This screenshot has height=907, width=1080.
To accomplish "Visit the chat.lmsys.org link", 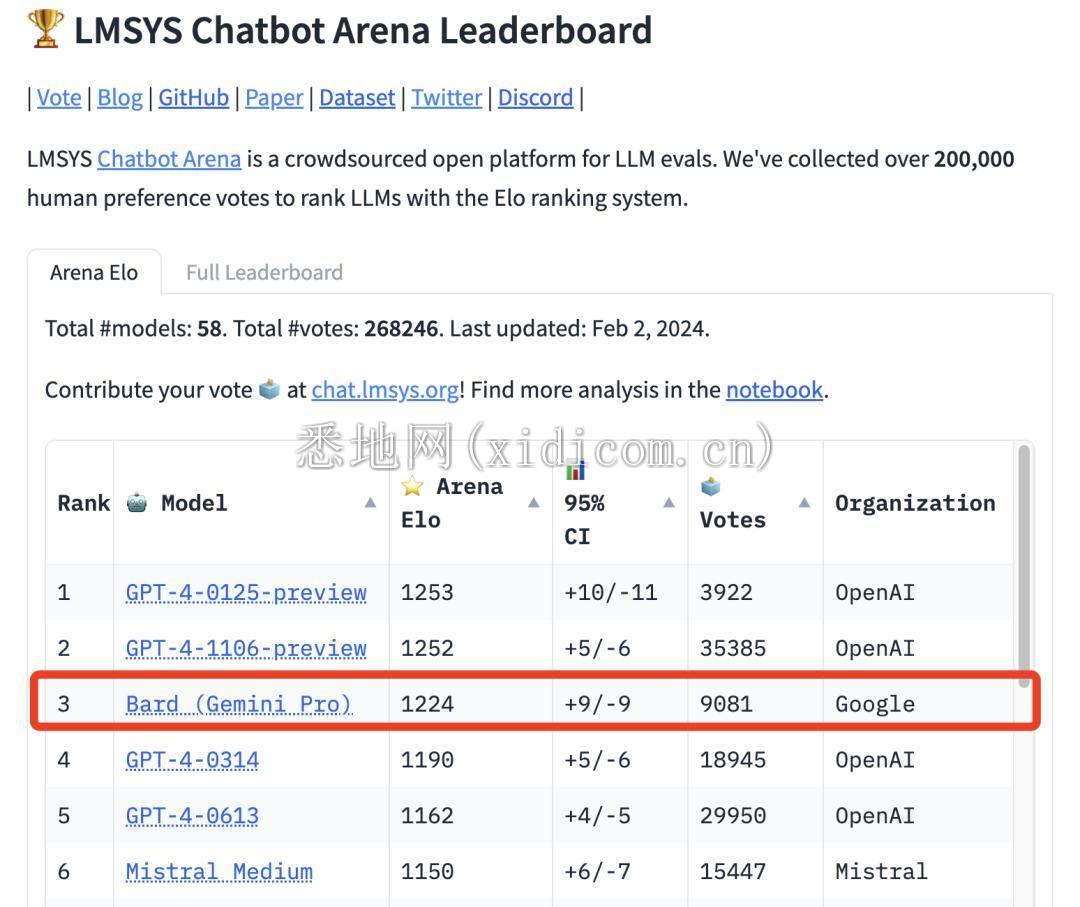I will [x=385, y=389].
